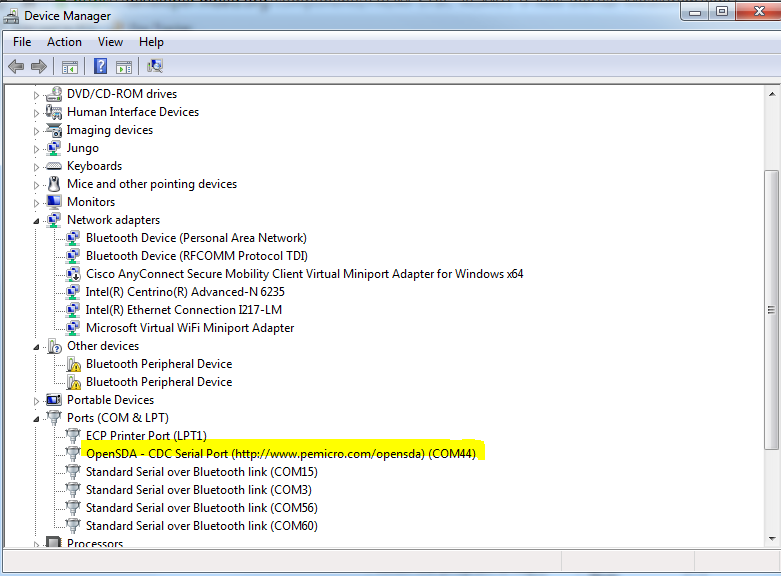
Task: Click the ECP Printer Port icon
Action: pyautogui.click(x=73, y=436)
